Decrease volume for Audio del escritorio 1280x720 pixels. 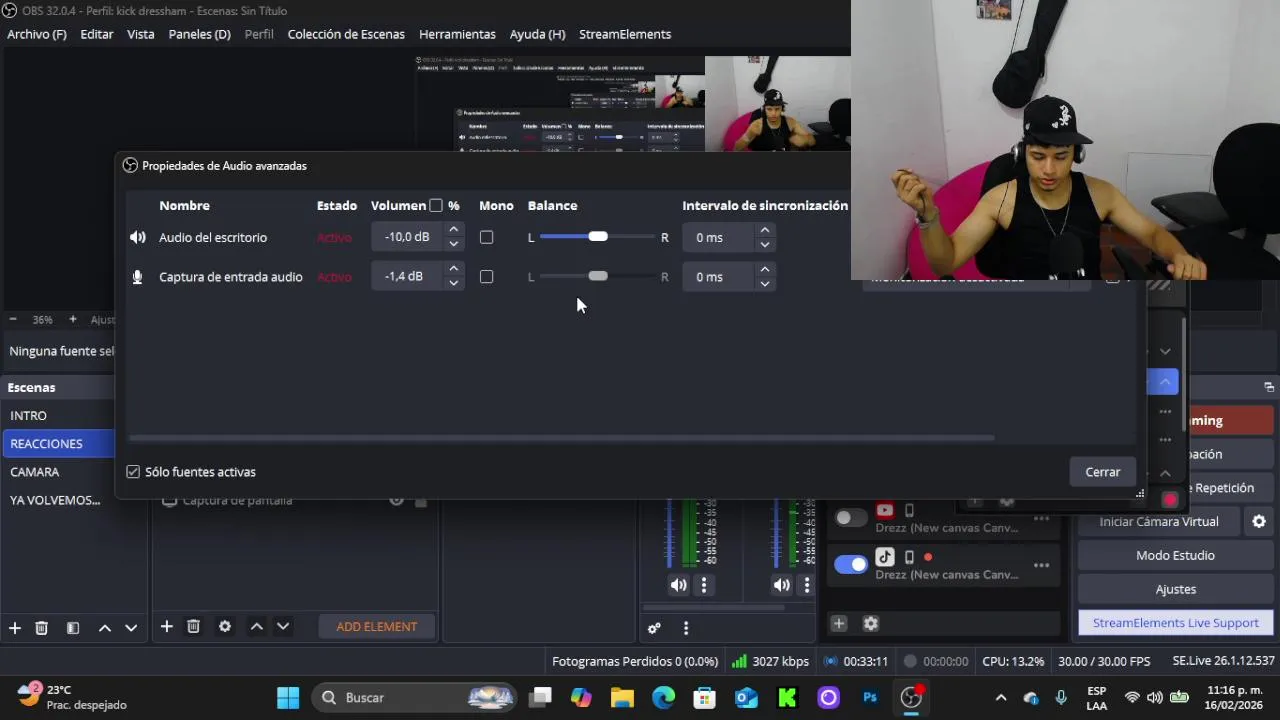click(x=454, y=244)
